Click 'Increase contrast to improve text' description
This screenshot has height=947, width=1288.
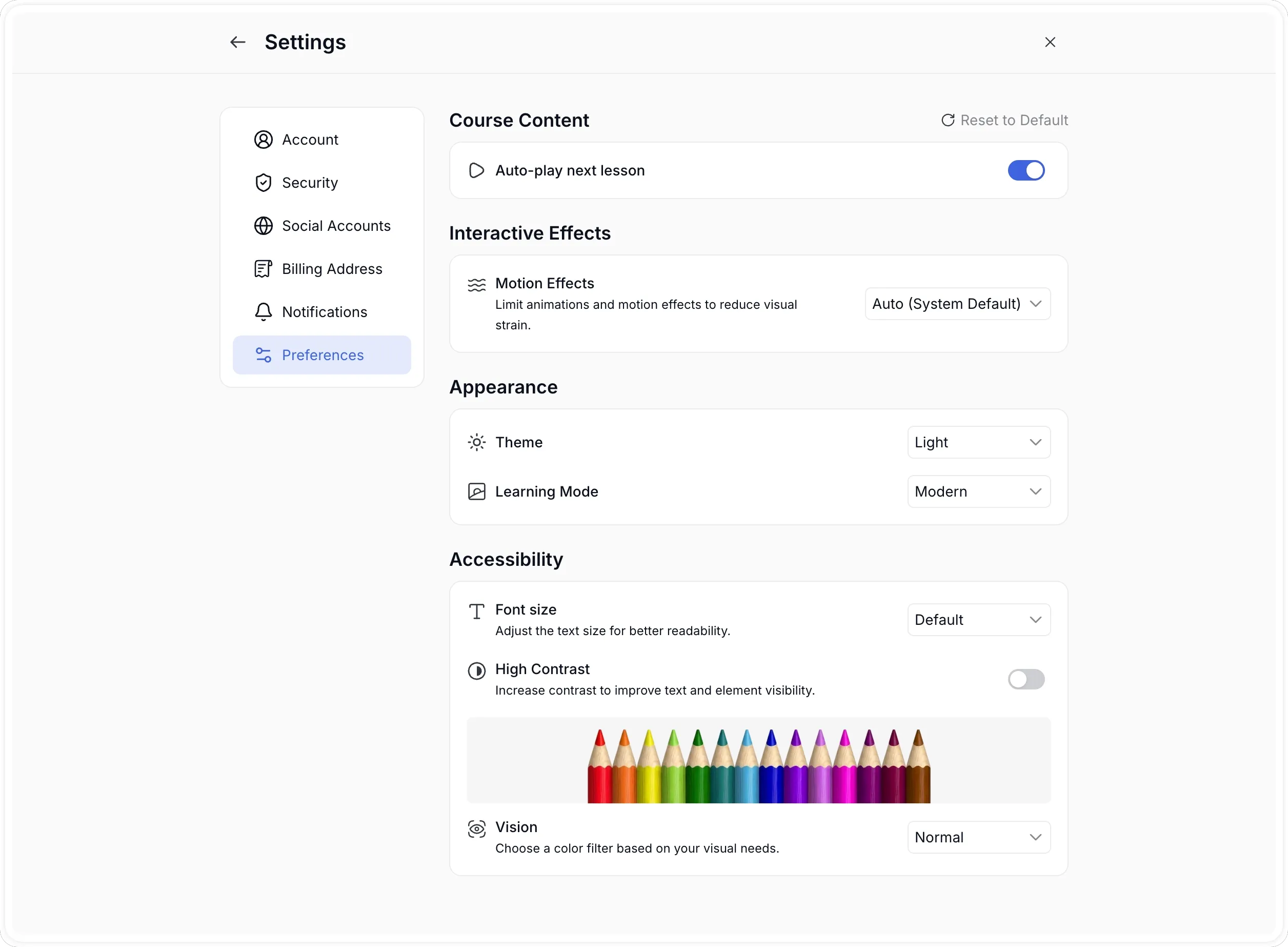click(x=655, y=690)
